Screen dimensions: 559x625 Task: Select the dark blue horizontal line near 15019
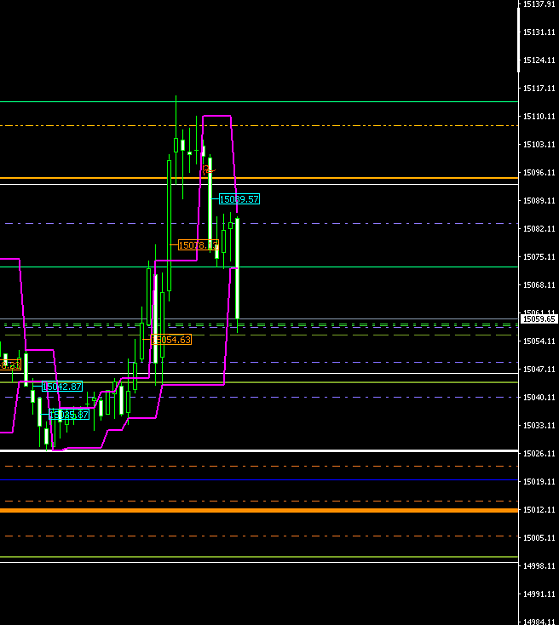point(259,480)
